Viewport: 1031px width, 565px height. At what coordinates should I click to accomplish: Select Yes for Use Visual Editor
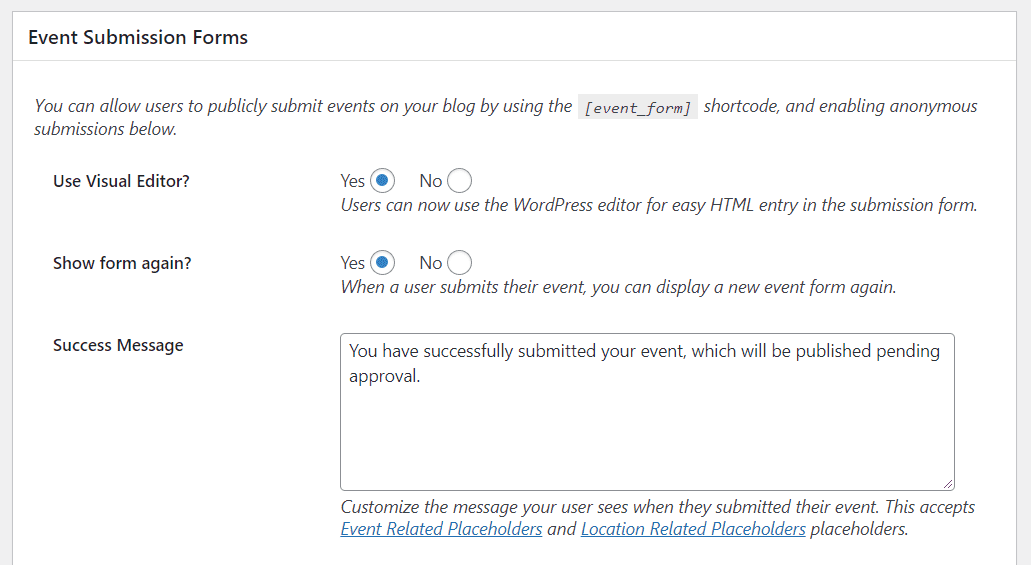[x=382, y=180]
